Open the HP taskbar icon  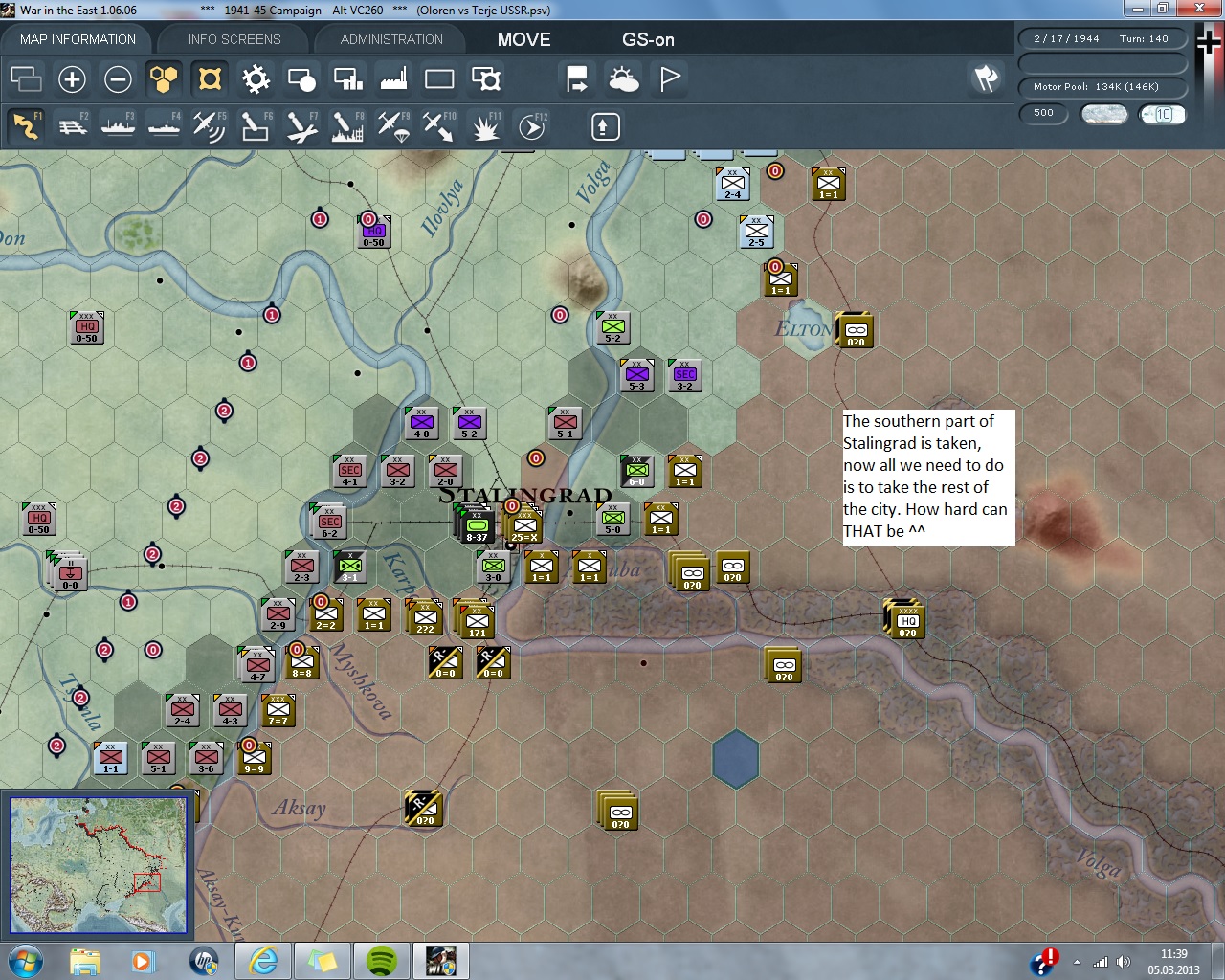(204, 961)
